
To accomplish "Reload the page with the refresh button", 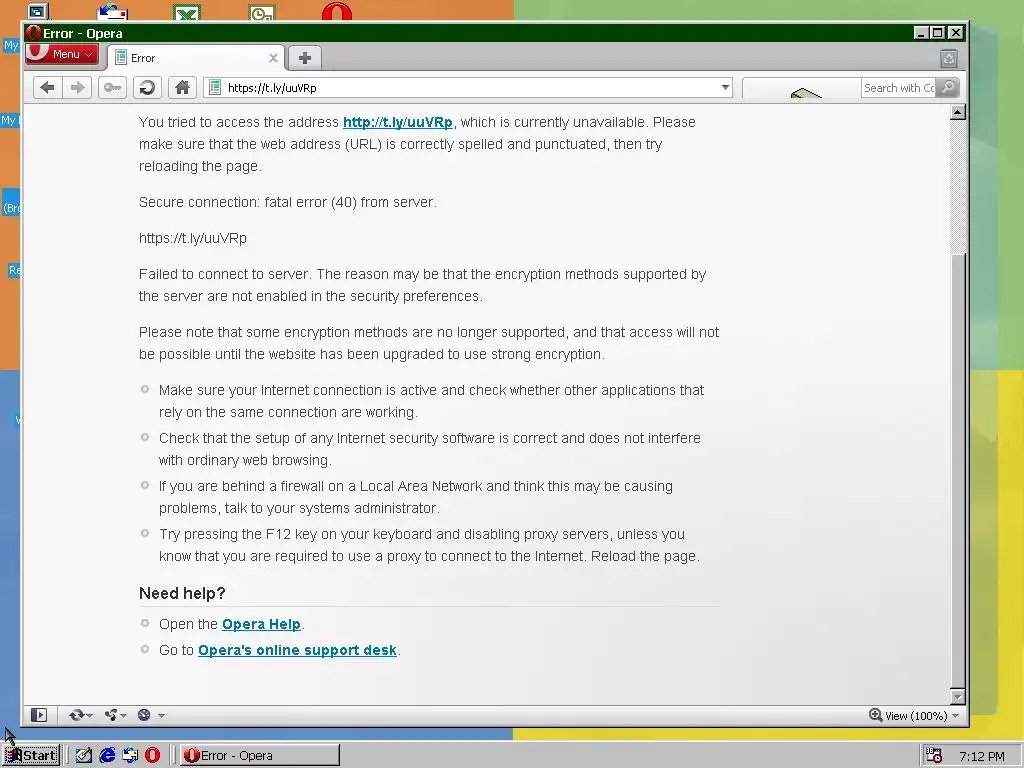I will click(147, 88).
